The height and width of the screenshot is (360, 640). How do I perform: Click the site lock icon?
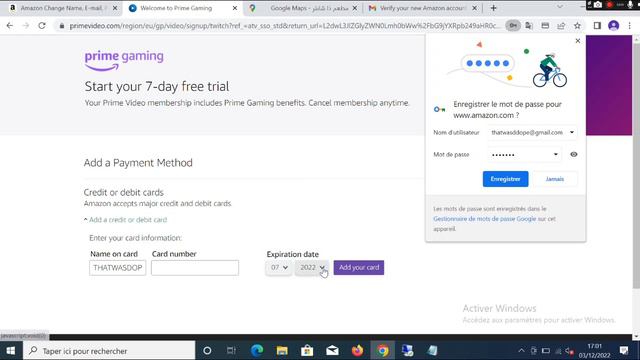pyautogui.click(x=62, y=26)
